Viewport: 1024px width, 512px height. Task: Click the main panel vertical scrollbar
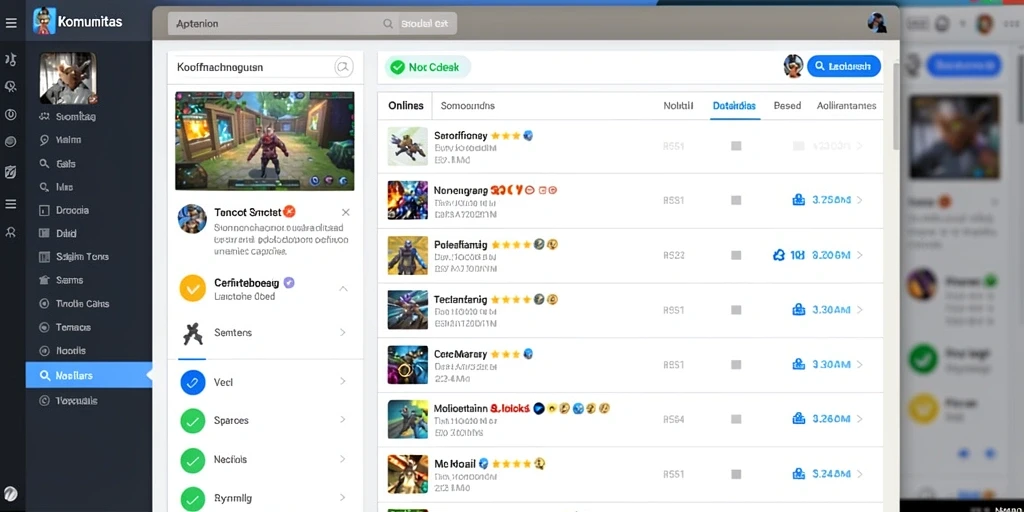click(x=896, y=106)
